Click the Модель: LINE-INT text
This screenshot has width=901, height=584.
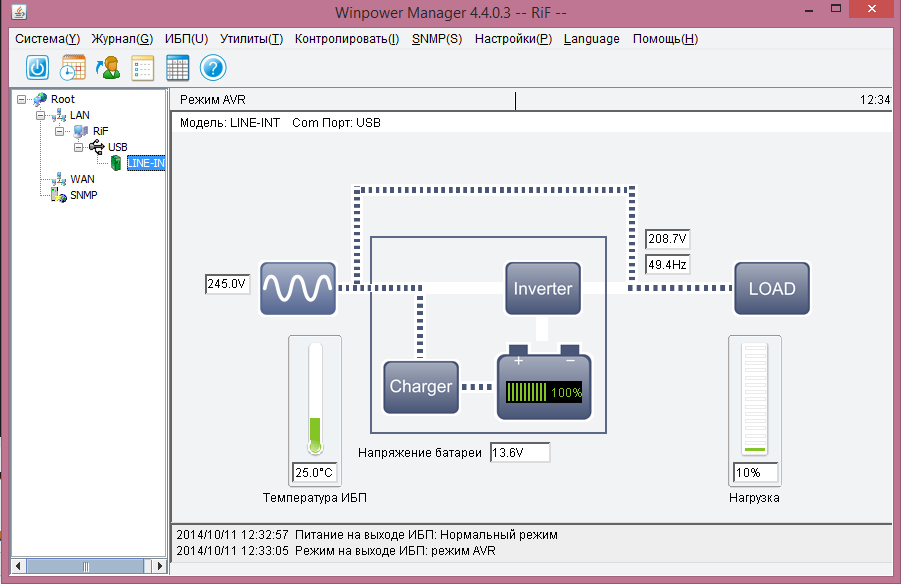[230, 123]
